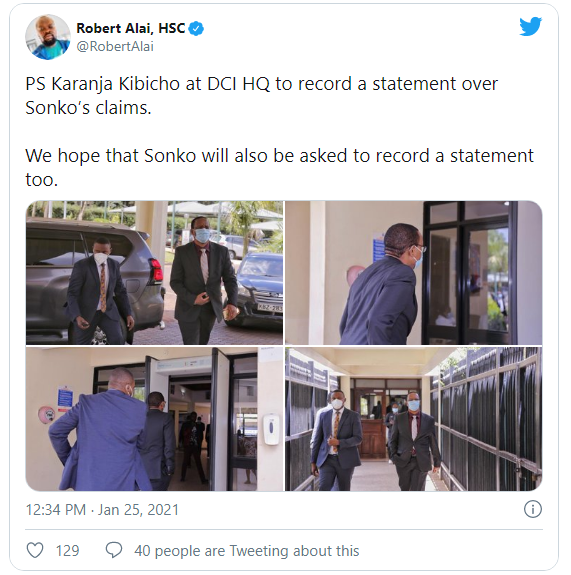Open the @RobertAlai handle link
This screenshot has width=571, height=575.
pyautogui.click(x=115, y=47)
